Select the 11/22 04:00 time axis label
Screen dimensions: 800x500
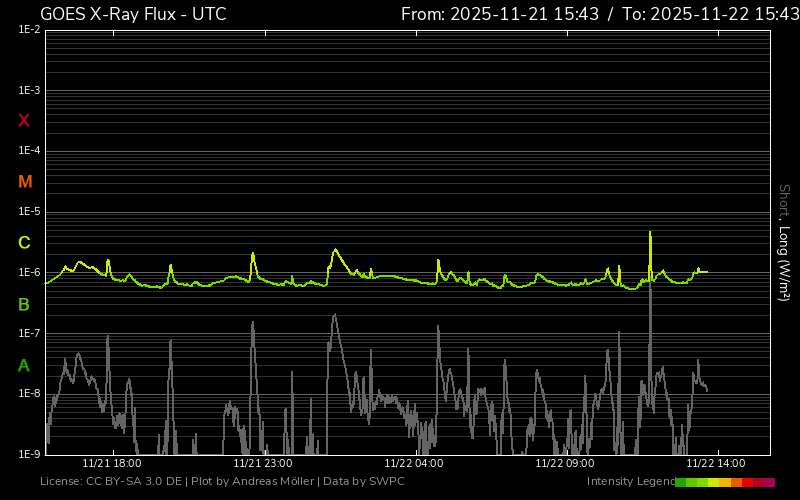point(413,463)
